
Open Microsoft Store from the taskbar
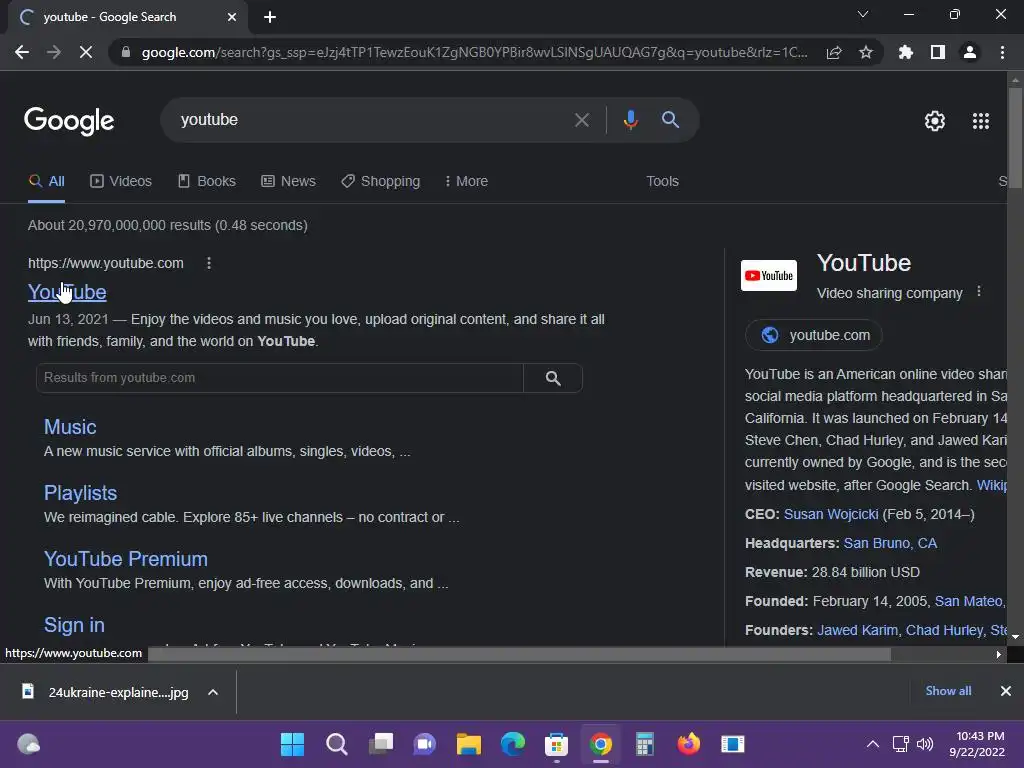pyautogui.click(x=556, y=744)
